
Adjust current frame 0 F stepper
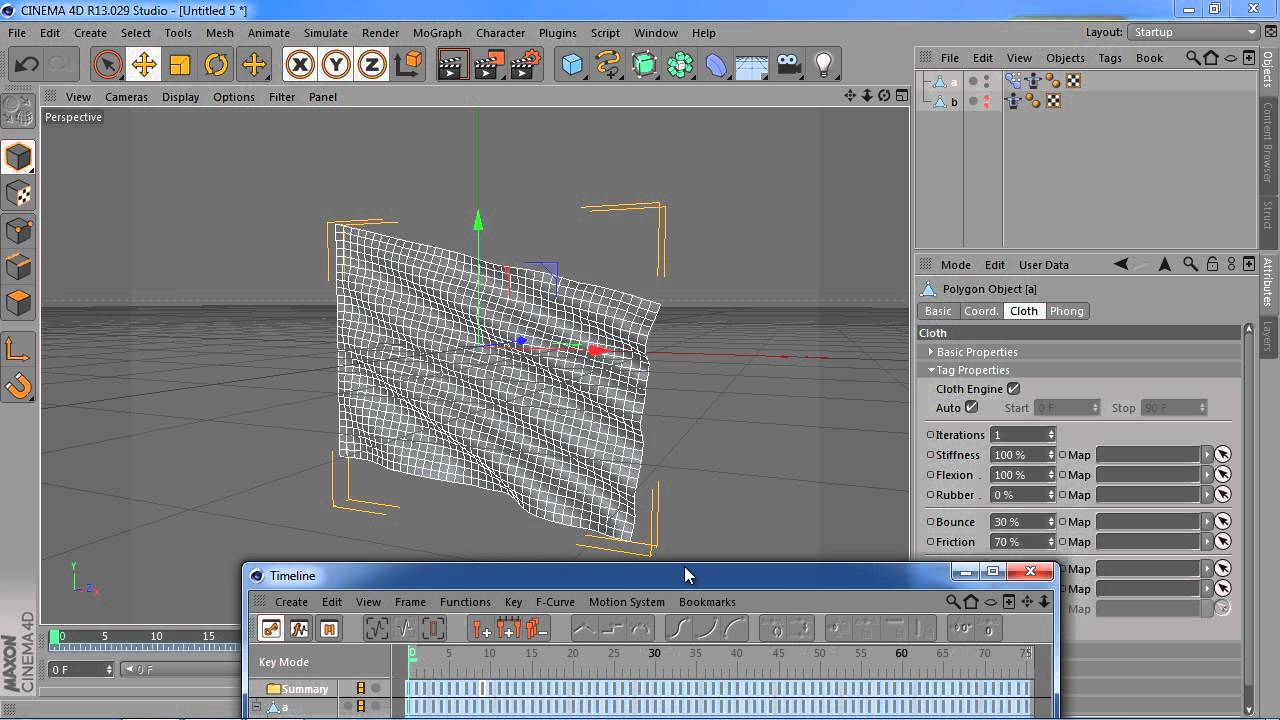coord(109,670)
